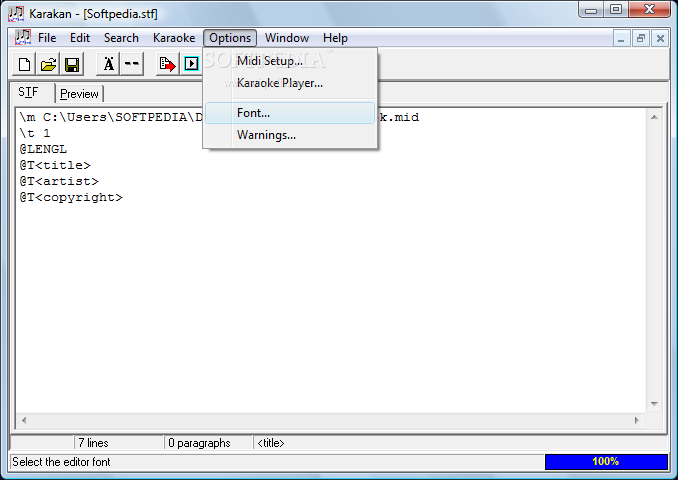This screenshot has height=480, width=678.
Task: Click 'Select the editor font' status text
Action: pos(61,462)
